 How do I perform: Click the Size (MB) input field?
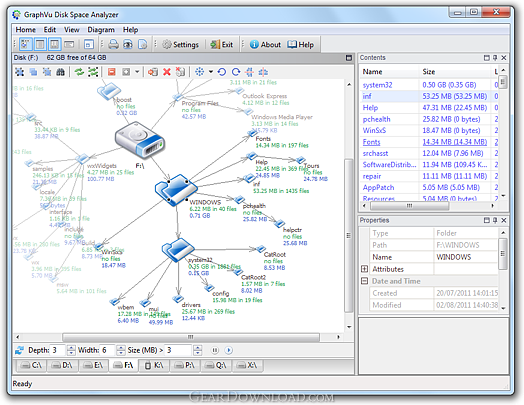[x=179, y=350]
